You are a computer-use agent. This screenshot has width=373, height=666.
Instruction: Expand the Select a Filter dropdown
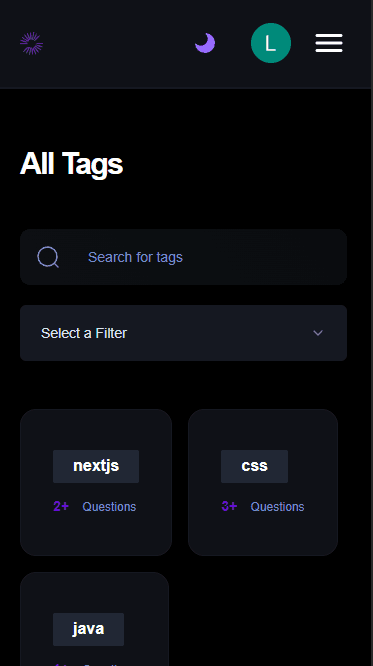[x=184, y=333]
